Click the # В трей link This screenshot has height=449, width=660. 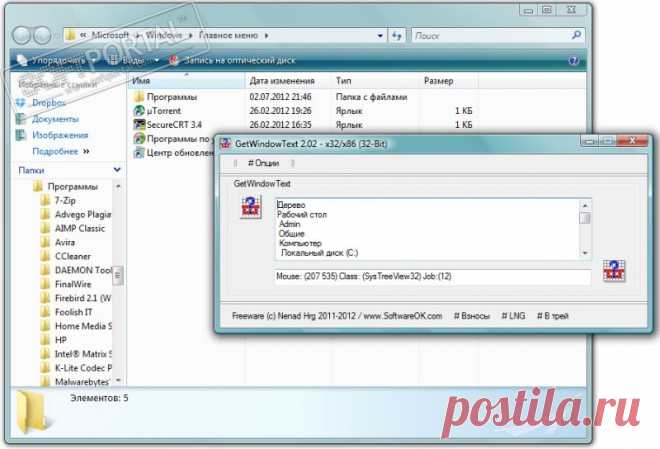pyautogui.click(x=553, y=316)
